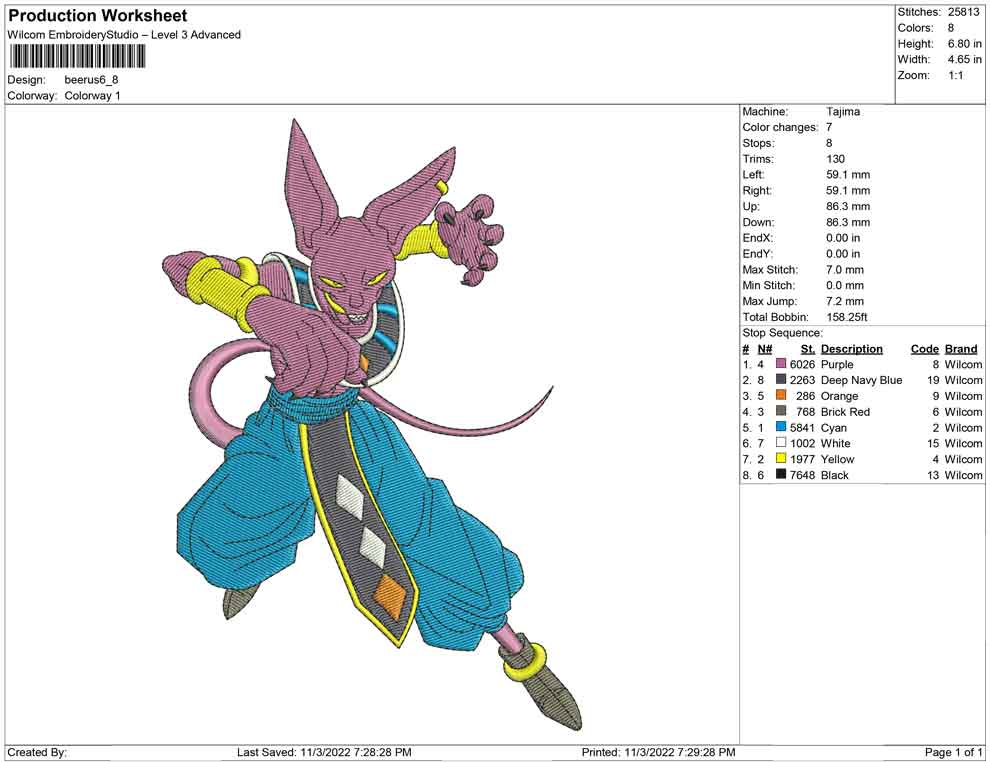990x762 pixels.
Task: Click the Total Bobbin value '158.25ft'
Action: click(x=847, y=317)
